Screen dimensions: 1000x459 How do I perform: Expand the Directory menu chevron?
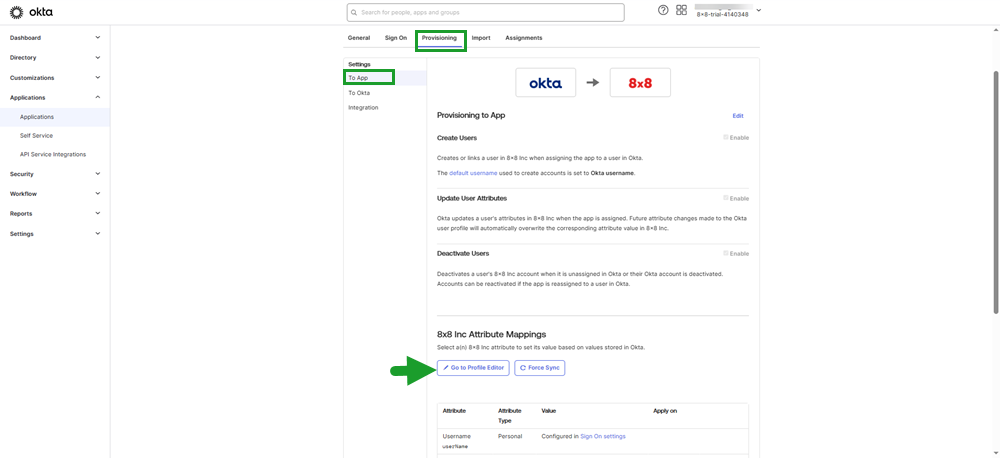click(x=98, y=57)
